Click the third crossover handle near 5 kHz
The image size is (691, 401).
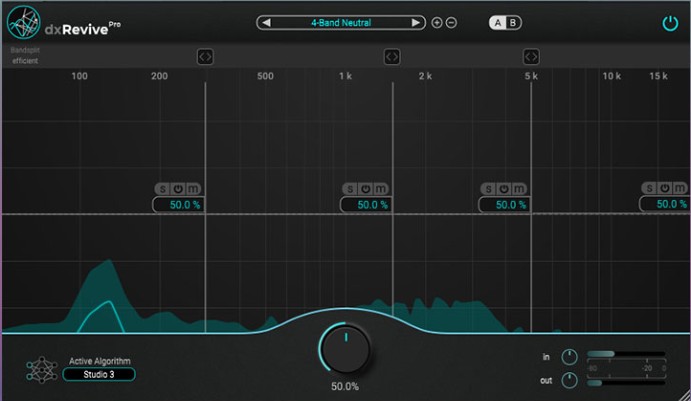tap(531, 56)
